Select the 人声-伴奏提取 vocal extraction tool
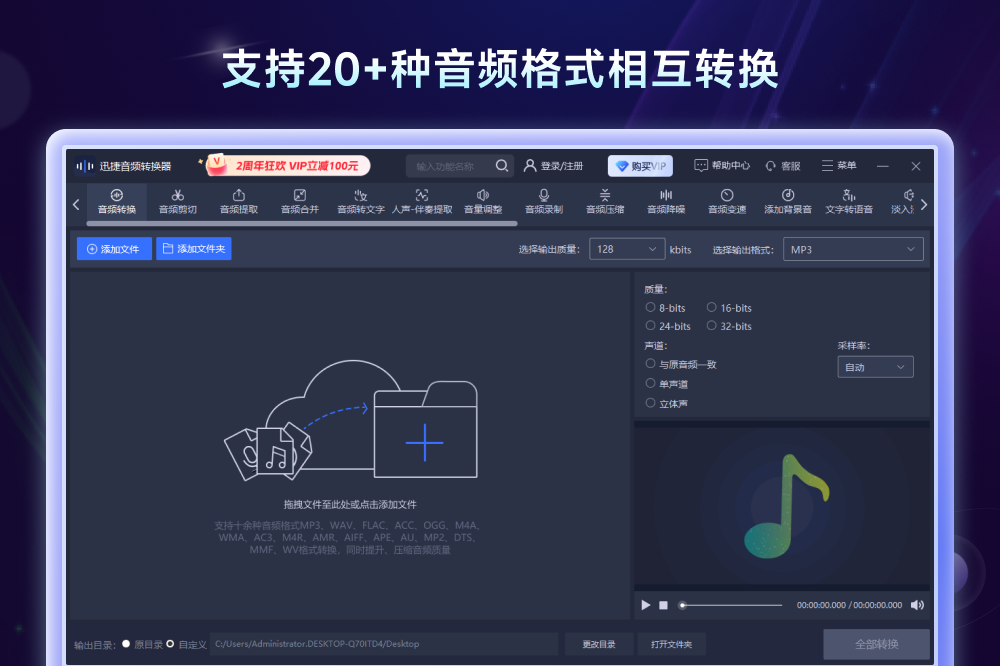1000x666 pixels. [x=422, y=202]
